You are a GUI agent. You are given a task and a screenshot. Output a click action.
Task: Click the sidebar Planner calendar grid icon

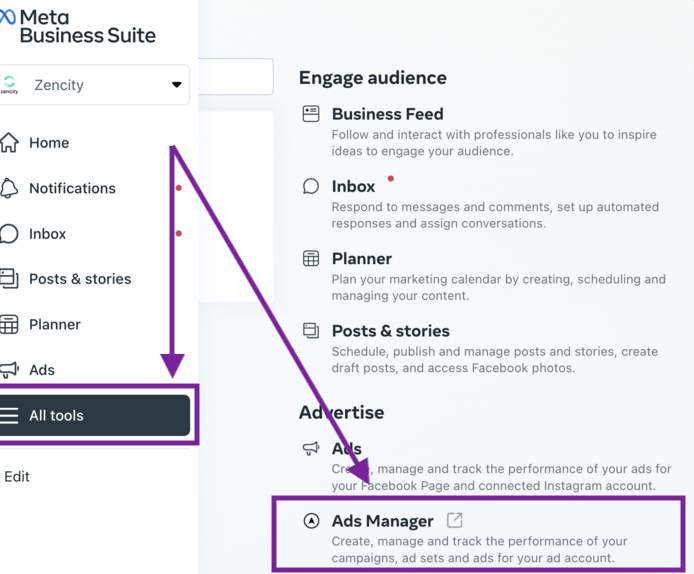pos(9,324)
